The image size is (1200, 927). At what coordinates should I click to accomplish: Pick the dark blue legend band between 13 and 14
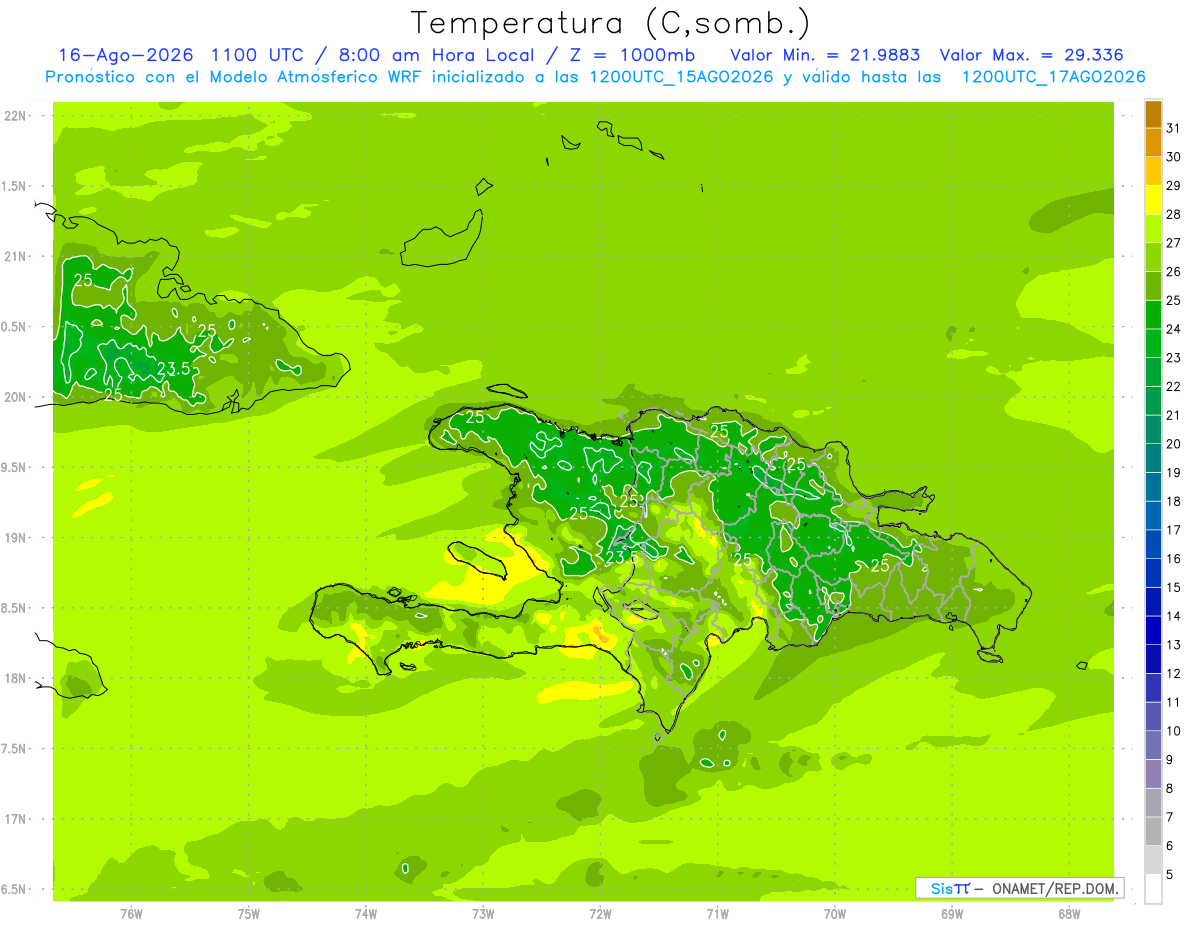pos(1153,630)
